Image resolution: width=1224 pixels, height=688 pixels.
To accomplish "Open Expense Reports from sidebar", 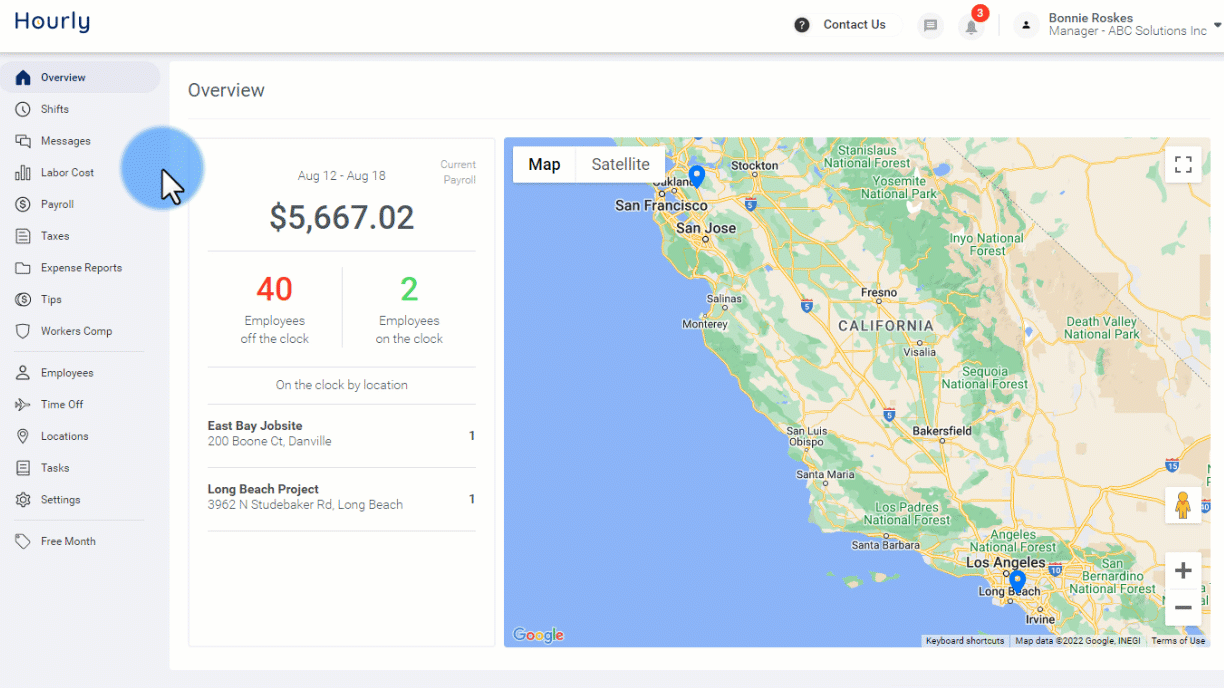I will click(x=81, y=268).
